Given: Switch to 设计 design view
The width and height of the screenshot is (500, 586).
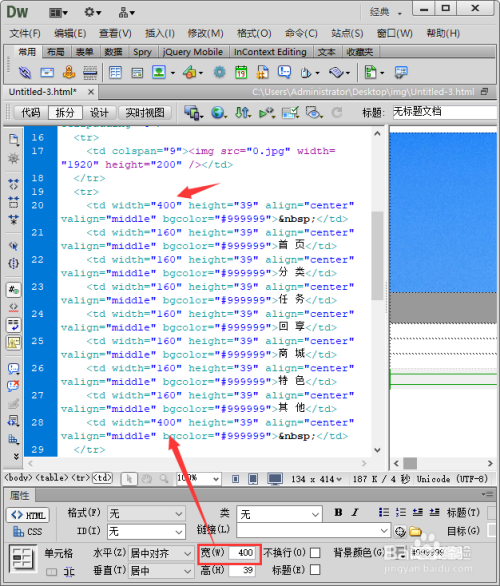Looking at the screenshot, I should tap(99, 112).
